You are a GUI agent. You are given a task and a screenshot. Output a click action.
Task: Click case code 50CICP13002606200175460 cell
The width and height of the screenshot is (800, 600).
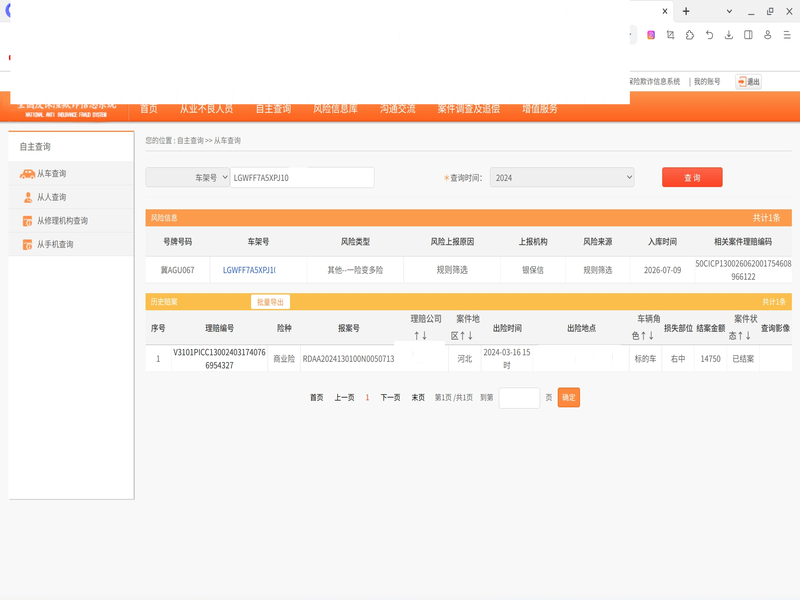(x=743, y=270)
